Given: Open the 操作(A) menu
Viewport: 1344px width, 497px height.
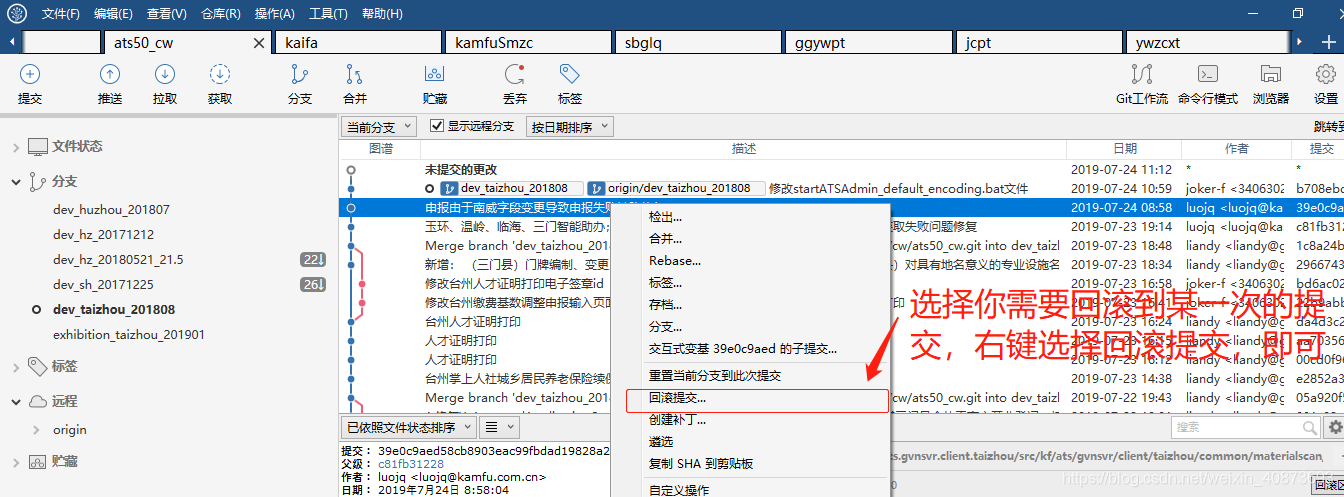Looking at the screenshot, I should coord(274,14).
